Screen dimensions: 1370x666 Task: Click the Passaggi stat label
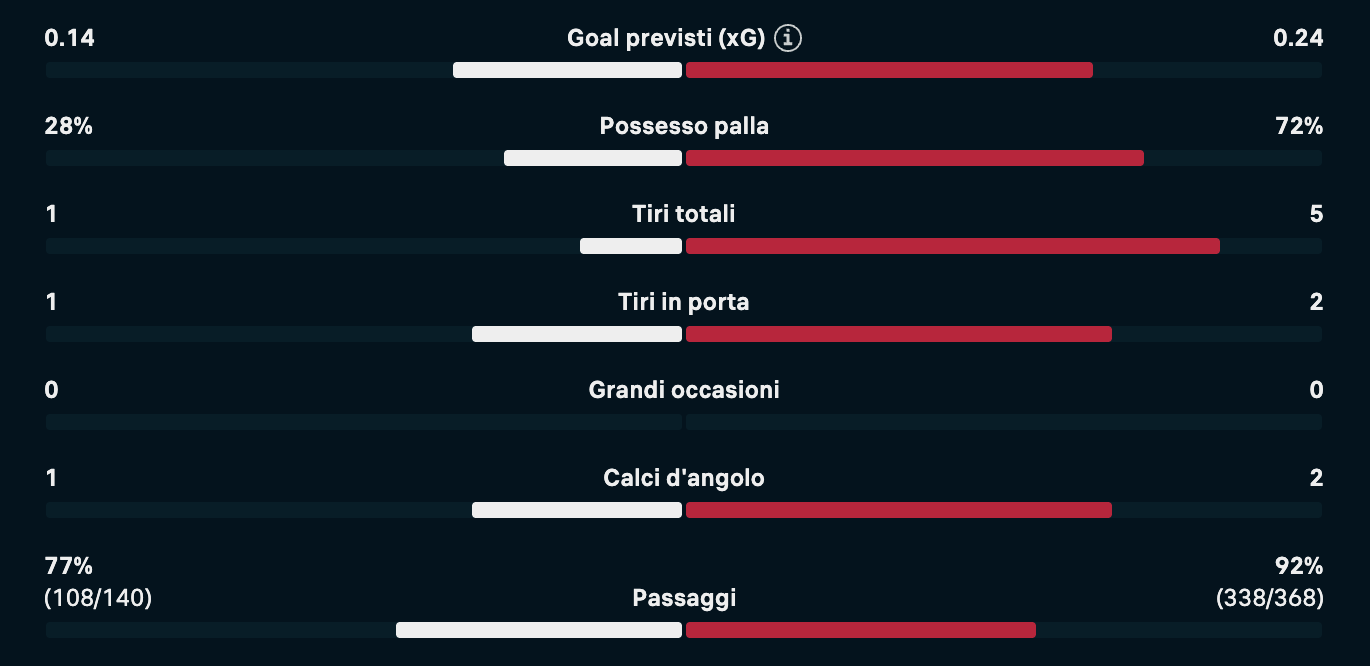pyautogui.click(x=684, y=599)
